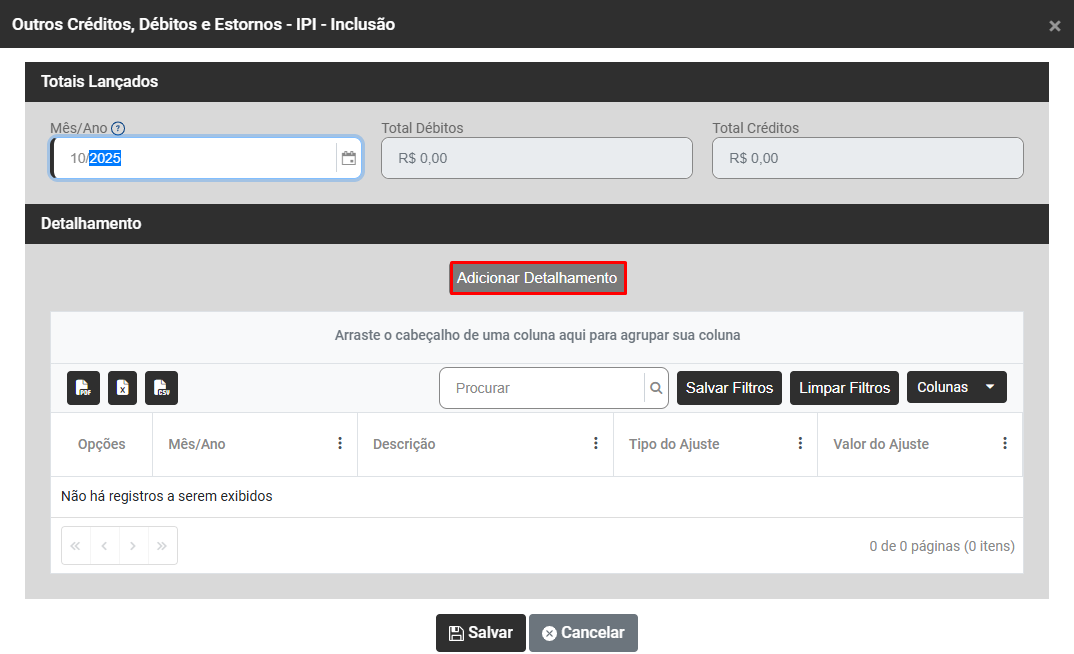This screenshot has width=1074, height=654.
Task: Export the grid to PDF
Action: (x=83, y=388)
